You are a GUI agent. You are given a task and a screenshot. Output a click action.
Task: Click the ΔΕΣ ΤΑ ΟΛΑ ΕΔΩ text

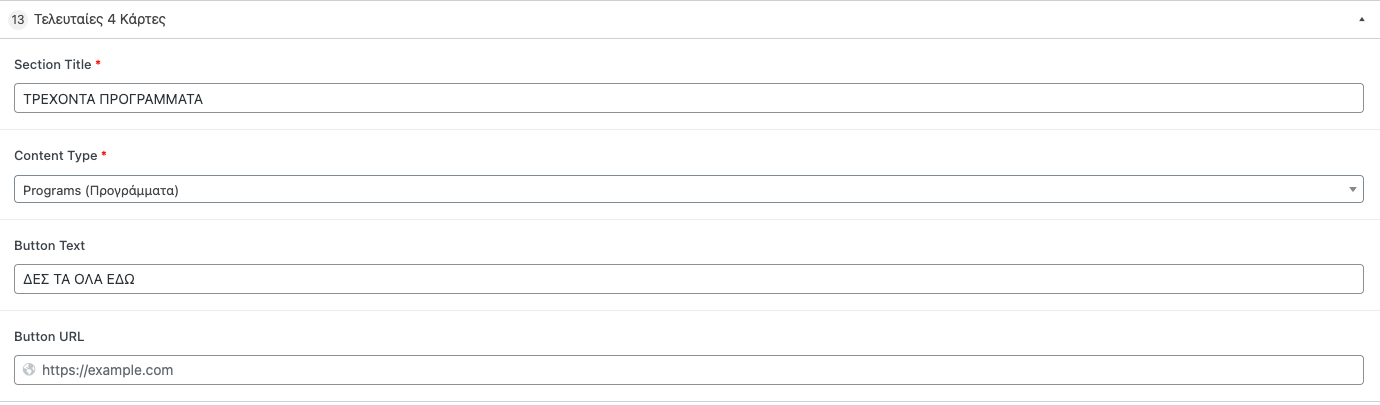tap(79, 280)
